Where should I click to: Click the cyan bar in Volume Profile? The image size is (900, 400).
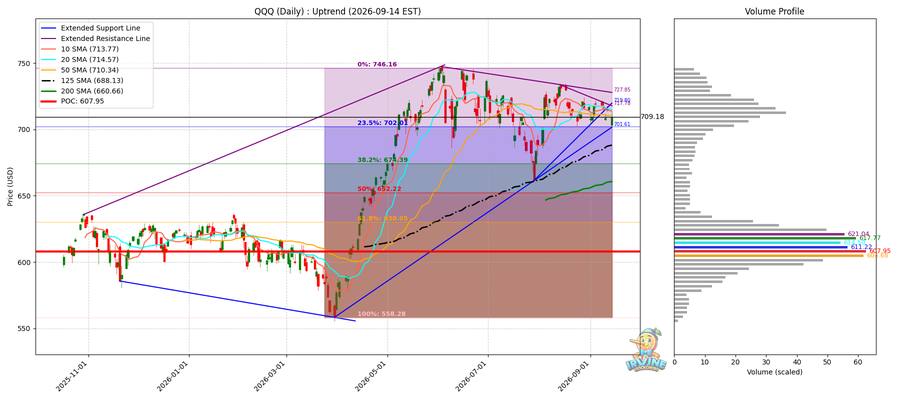757,242
